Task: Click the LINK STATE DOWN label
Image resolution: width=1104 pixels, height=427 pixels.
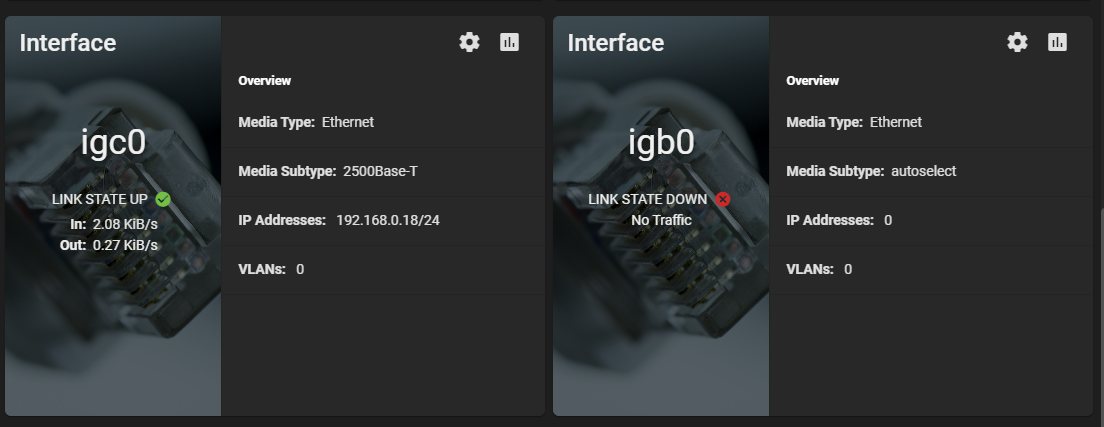Action: coord(648,199)
